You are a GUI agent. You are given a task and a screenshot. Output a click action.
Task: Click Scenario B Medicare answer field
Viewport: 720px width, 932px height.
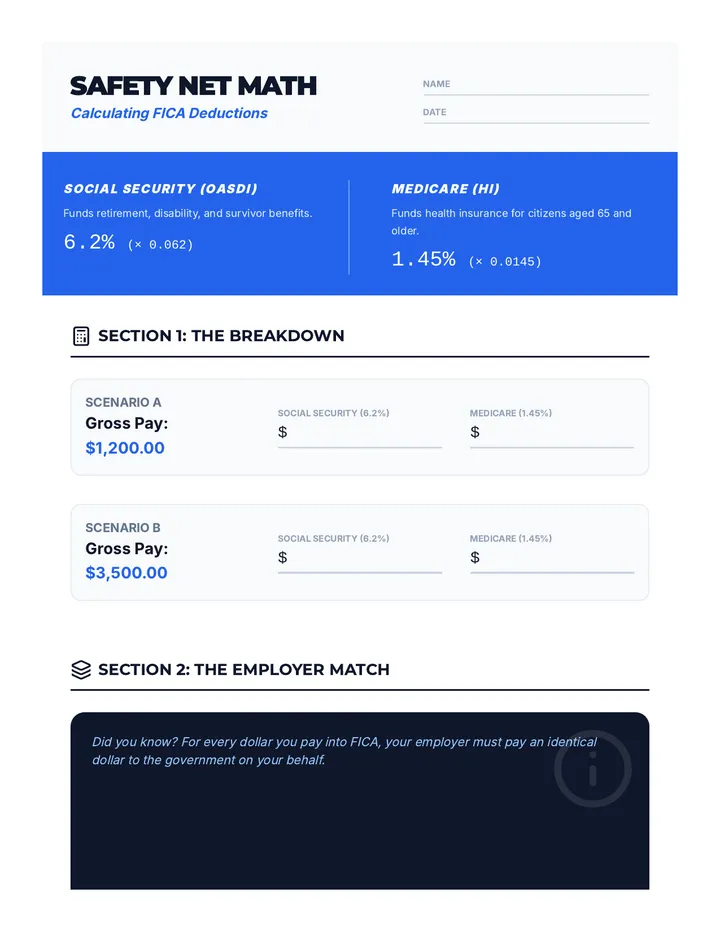pos(552,558)
